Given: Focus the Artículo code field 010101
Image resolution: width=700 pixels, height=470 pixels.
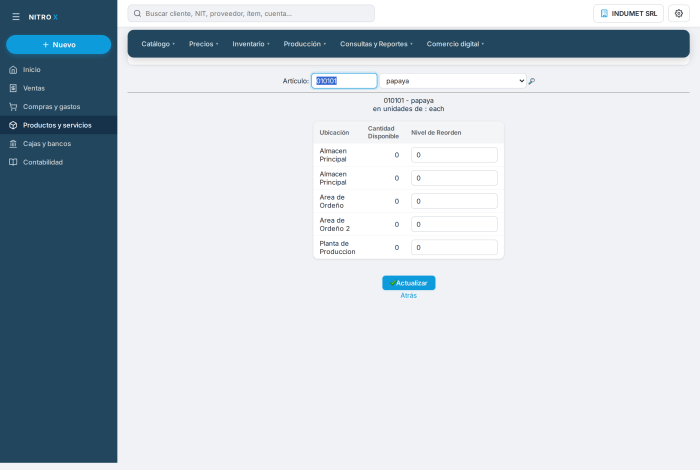Looking at the screenshot, I should point(344,81).
